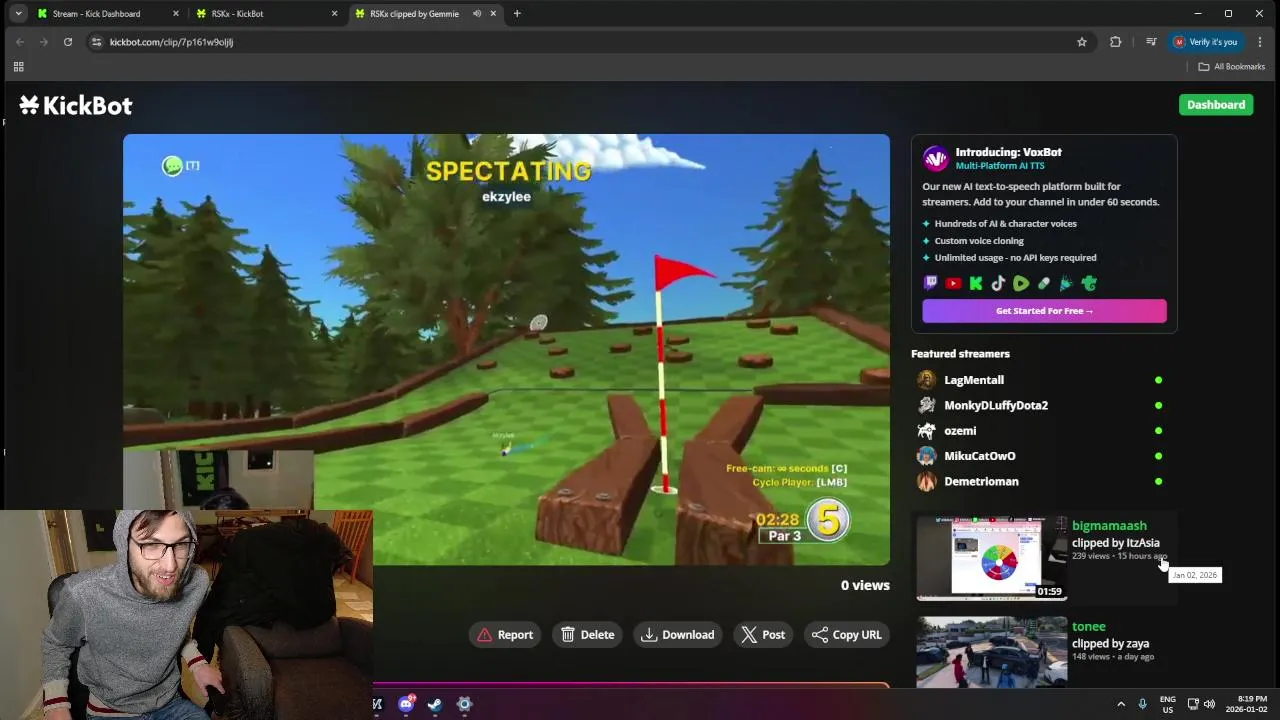Click the 0 views text
The width and height of the screenshot is (1280, 720).
[x=865, y=586]
